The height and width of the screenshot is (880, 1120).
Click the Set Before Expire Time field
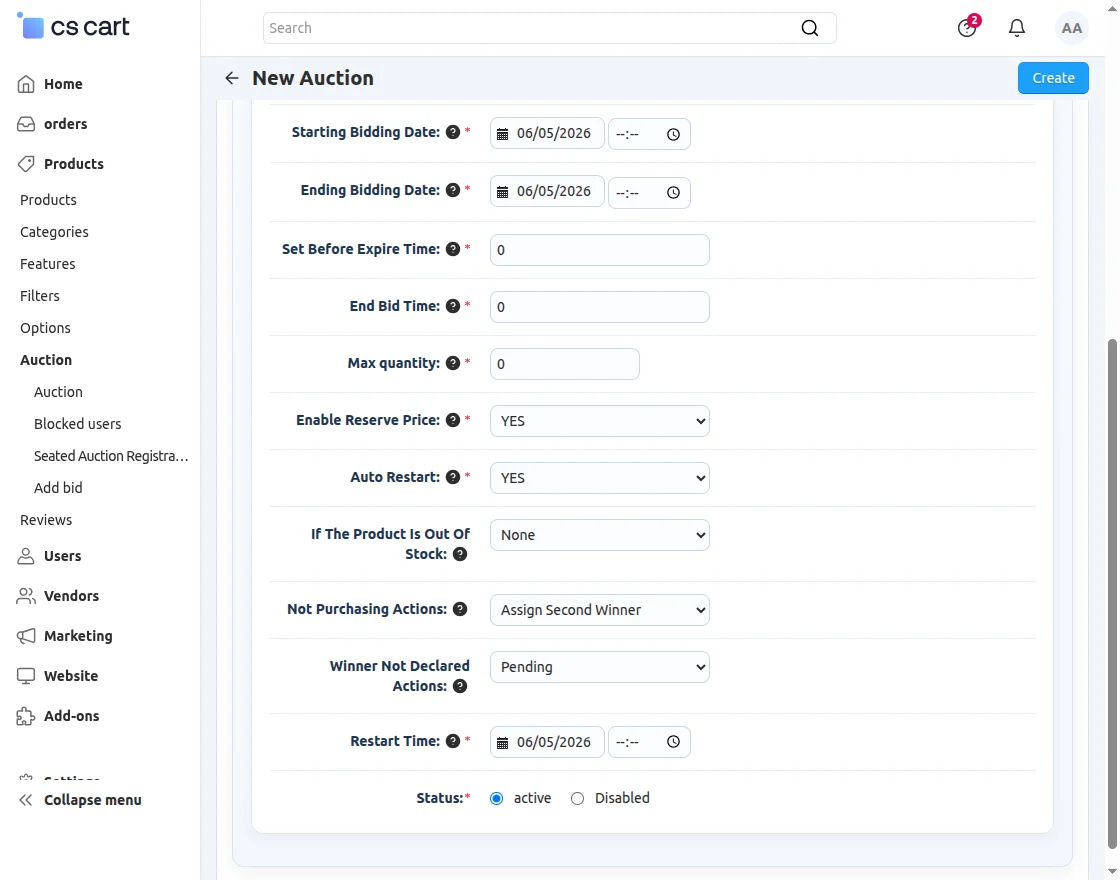pos(599,250)
